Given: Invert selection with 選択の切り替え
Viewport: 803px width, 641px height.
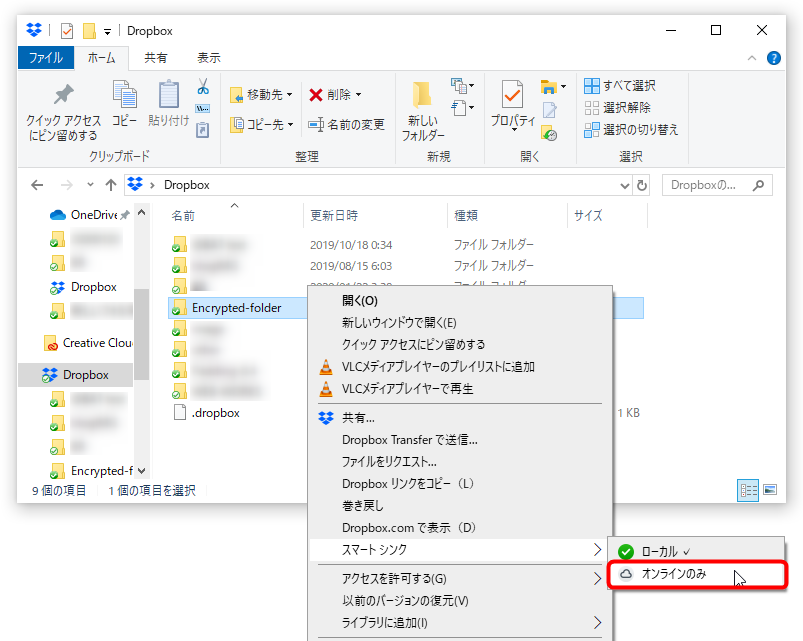Looking at the screenshot, I should (x=631, y=130).
